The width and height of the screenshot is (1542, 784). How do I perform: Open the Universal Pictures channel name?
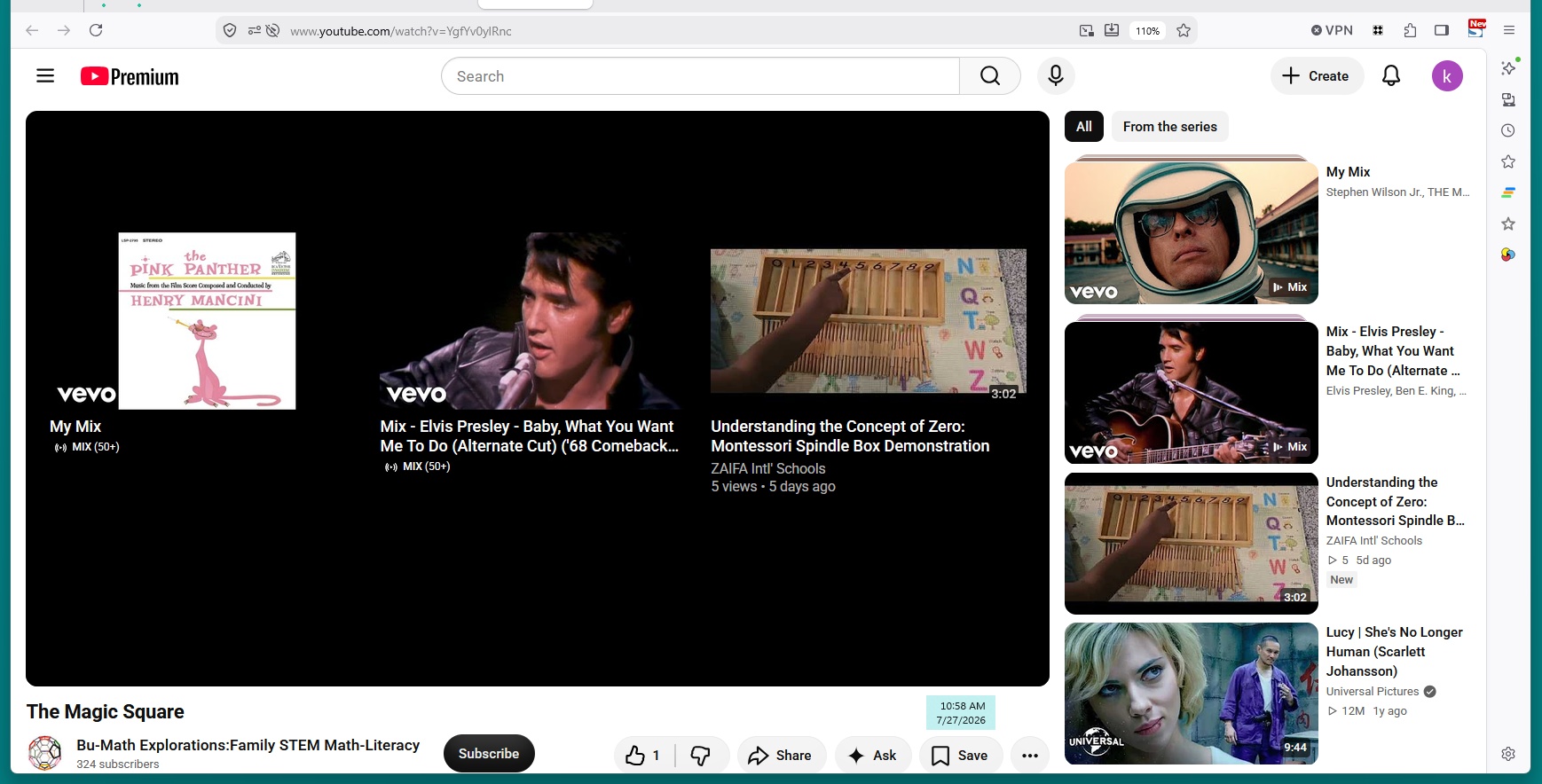pyautogui.click(x=1373, y=692)
